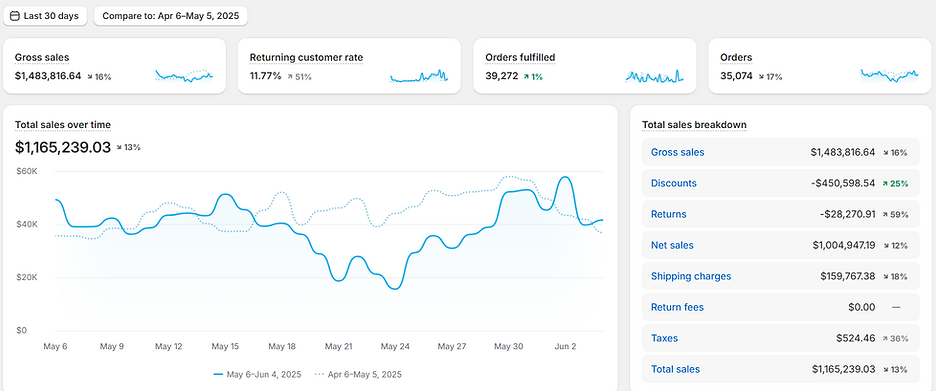The height and width of the screenshot is (391, 936).
Task: Toggle the Apr 6–May 5, 2025 legend series
Action: click(x=358, y=374)
